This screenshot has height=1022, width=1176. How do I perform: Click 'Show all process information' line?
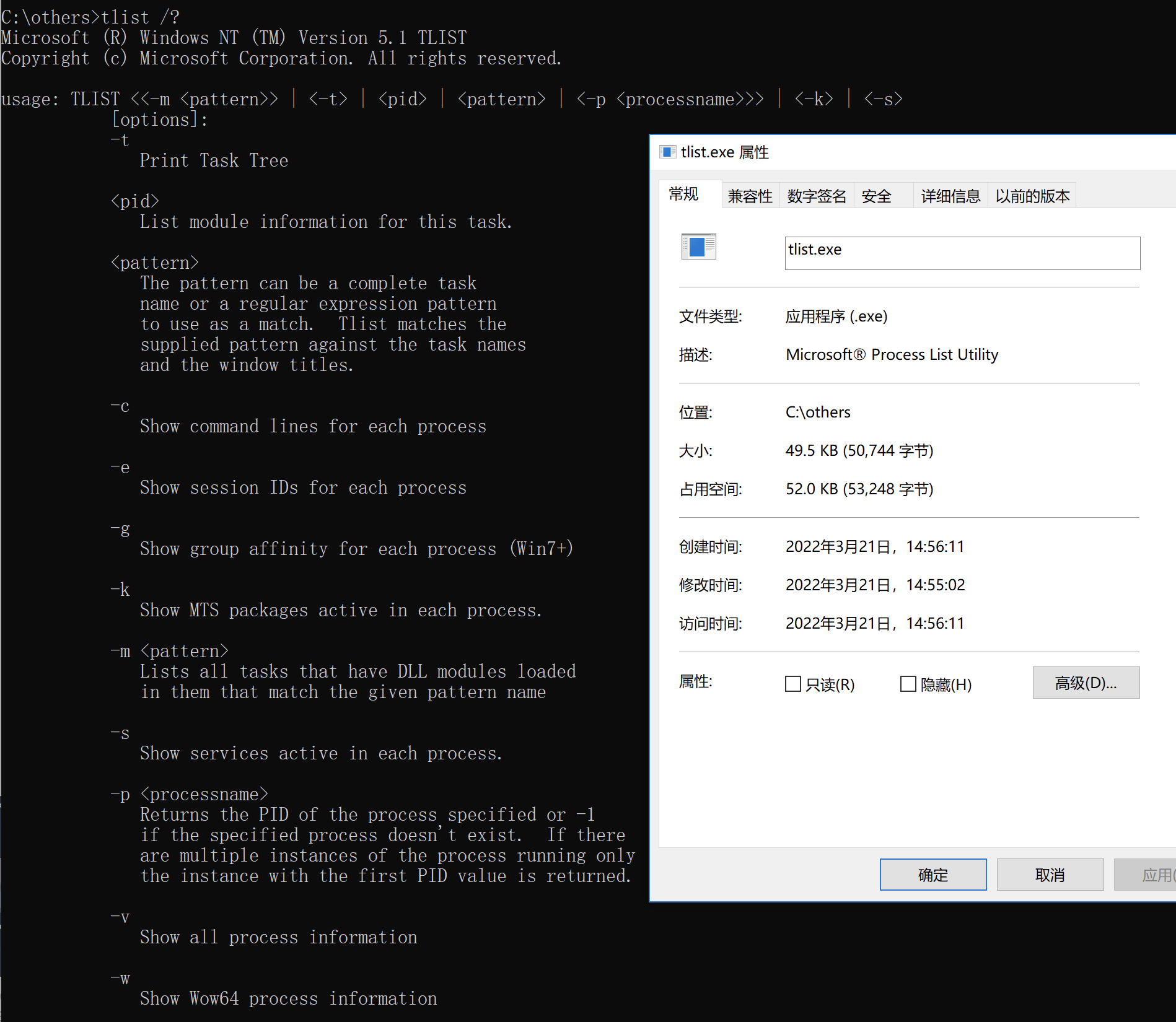(278, 938)
